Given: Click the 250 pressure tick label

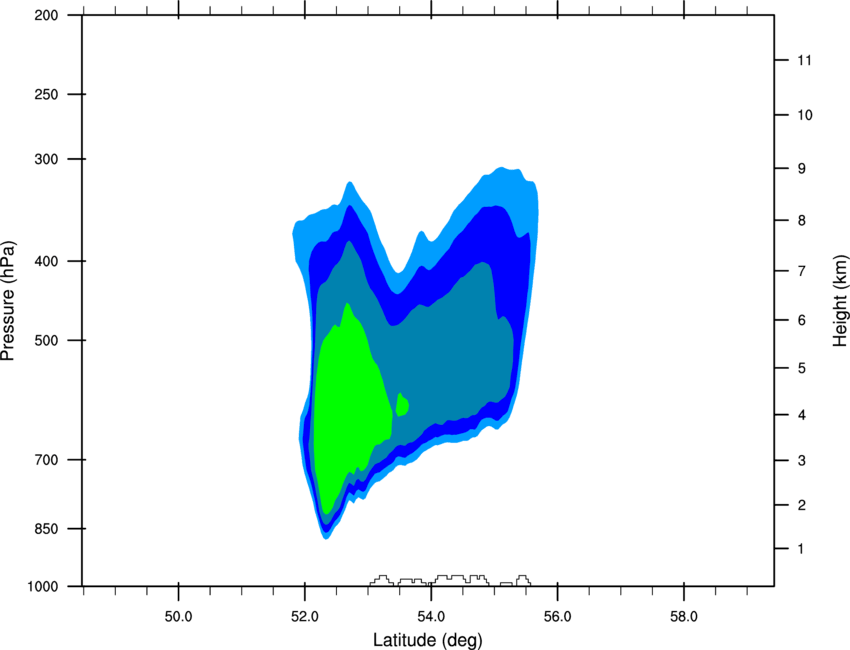Looking at the screenshot, I should click(x=46, y=94).
